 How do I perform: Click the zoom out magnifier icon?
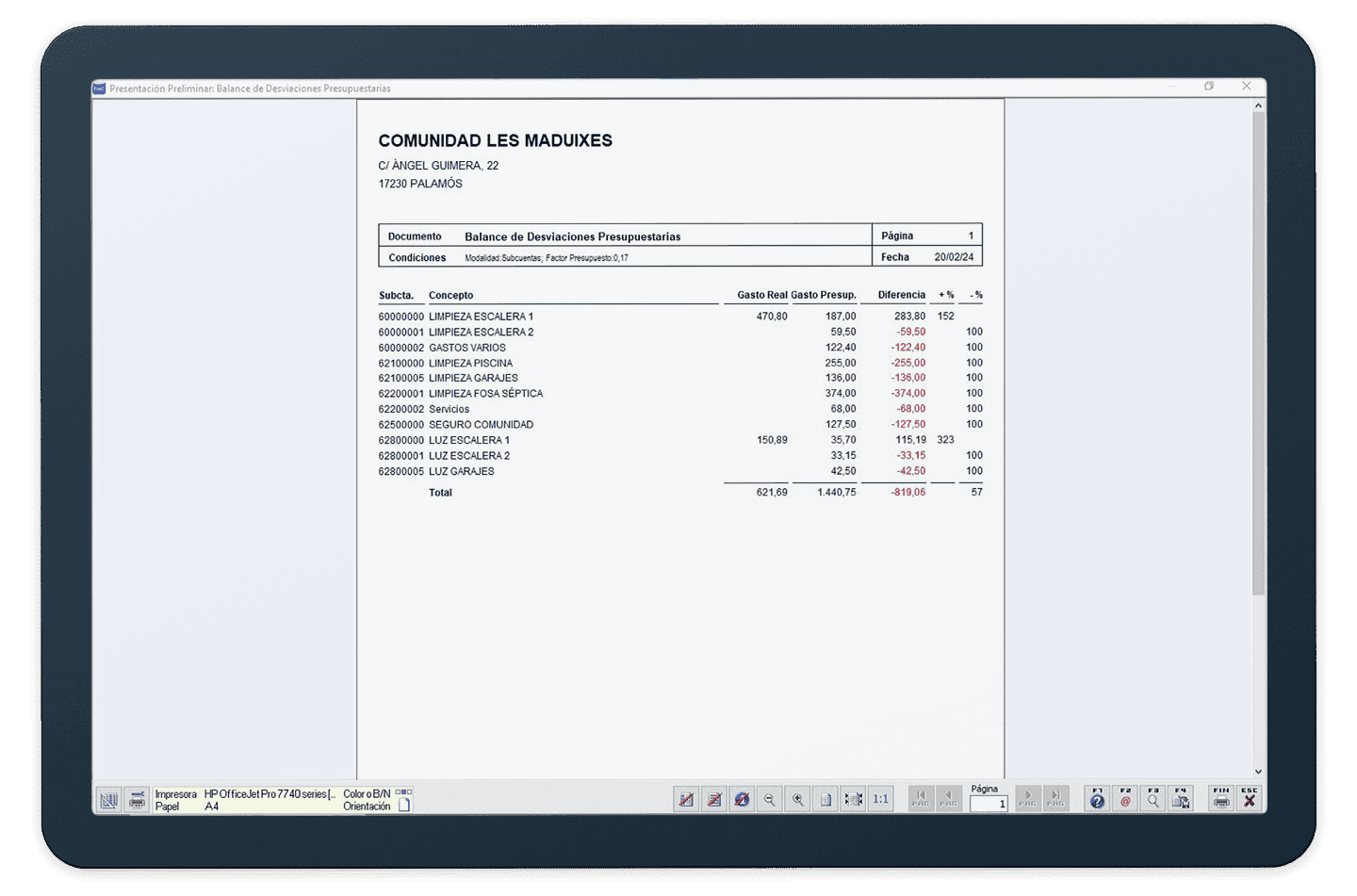(770, 799)
